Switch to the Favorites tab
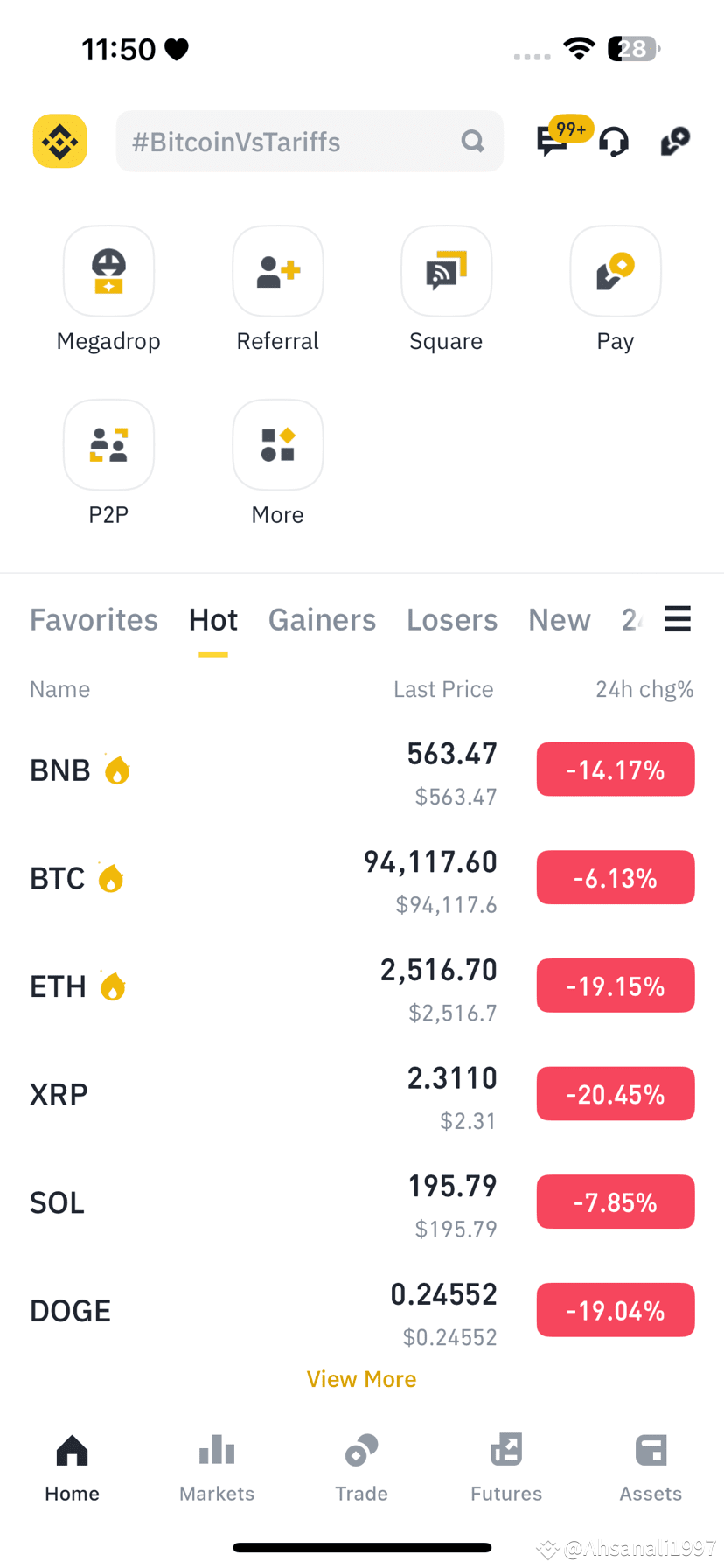This screenshot has width=724, height=1568. [94, 619]
